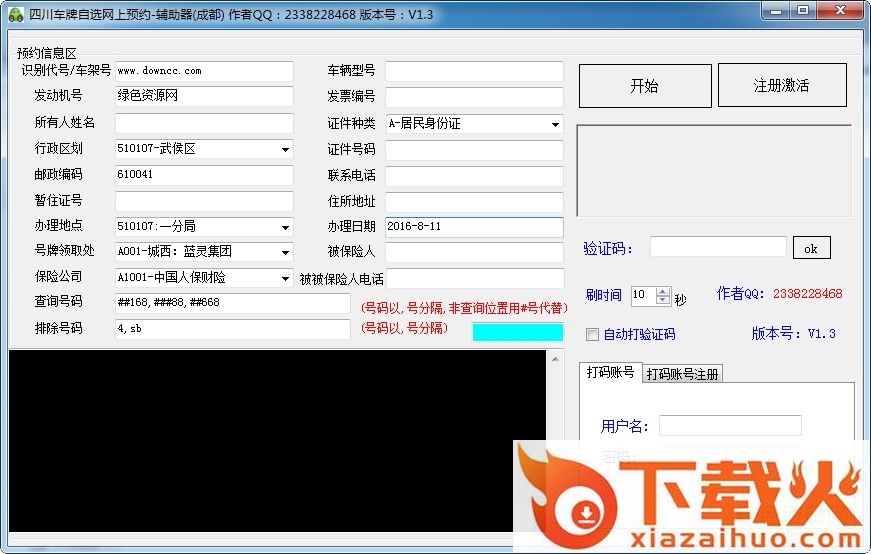The image size is (871, 554).
Task: Click the 验证码 input field
Action: tap(718, 246)
